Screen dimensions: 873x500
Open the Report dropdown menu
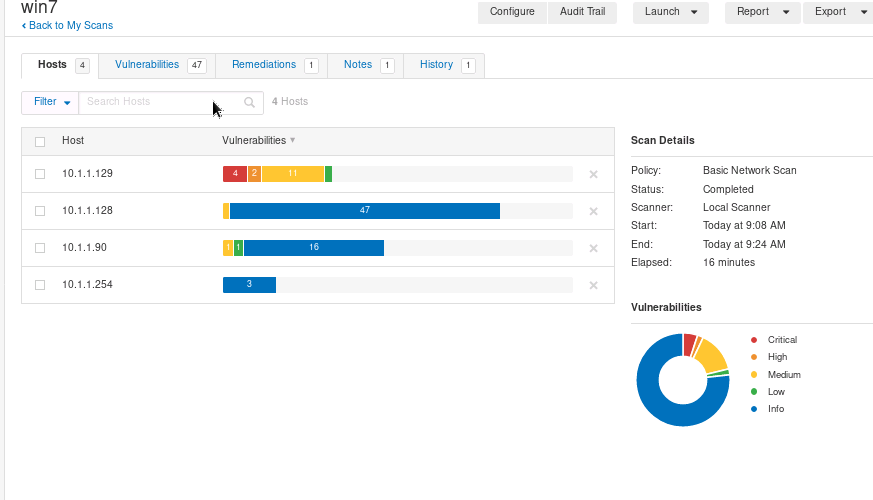[x=762, y=12]
